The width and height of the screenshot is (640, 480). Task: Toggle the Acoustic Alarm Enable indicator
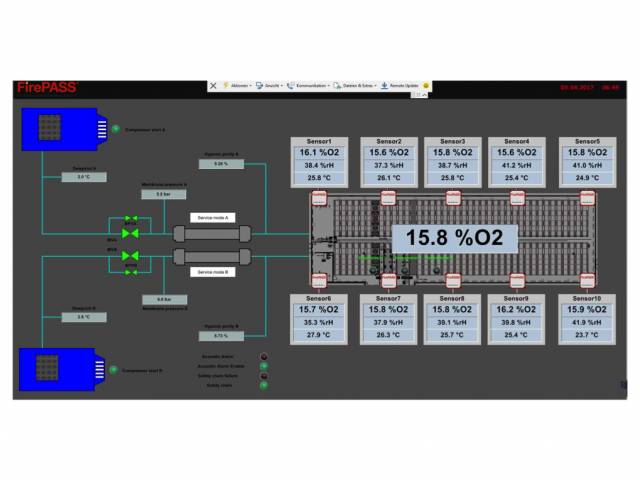(264, 366)
